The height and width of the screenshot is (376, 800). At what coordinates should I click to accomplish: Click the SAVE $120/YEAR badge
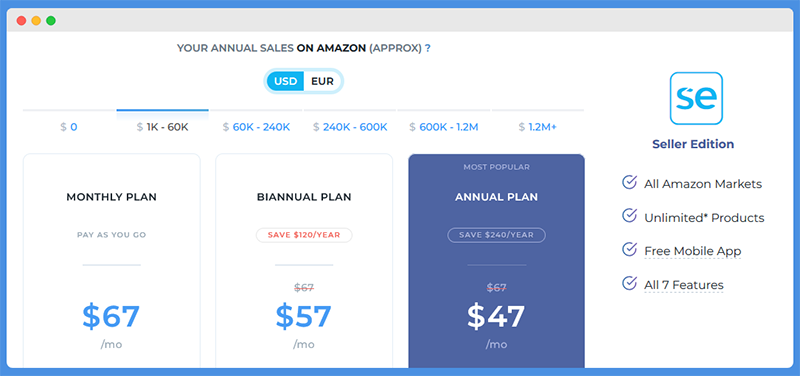pos(304,235)
